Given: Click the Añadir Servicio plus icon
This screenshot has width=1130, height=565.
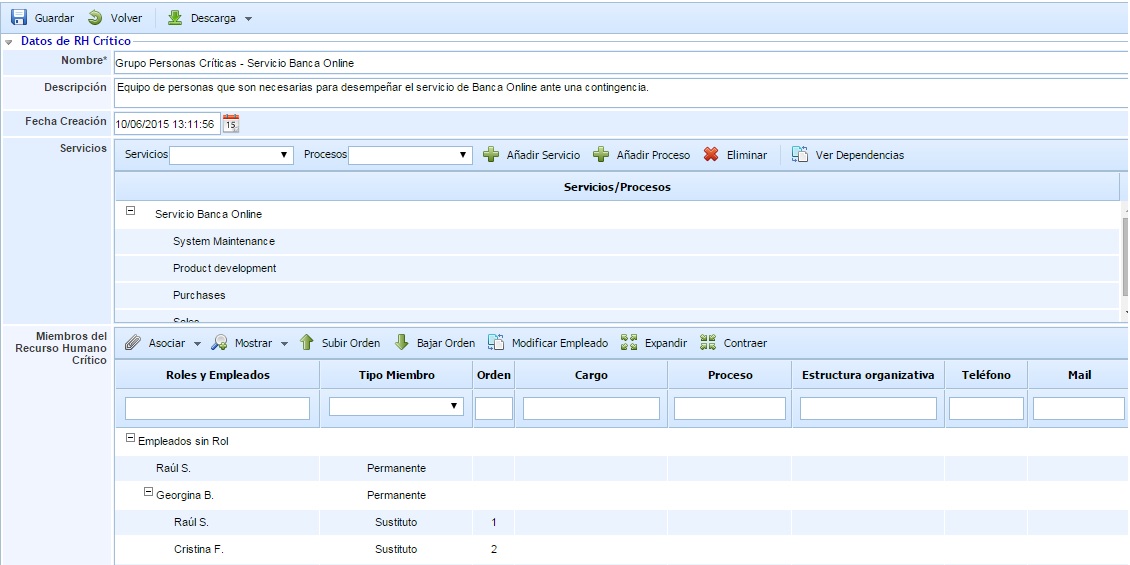Looking at the screenshot, I should click(491, 155).
